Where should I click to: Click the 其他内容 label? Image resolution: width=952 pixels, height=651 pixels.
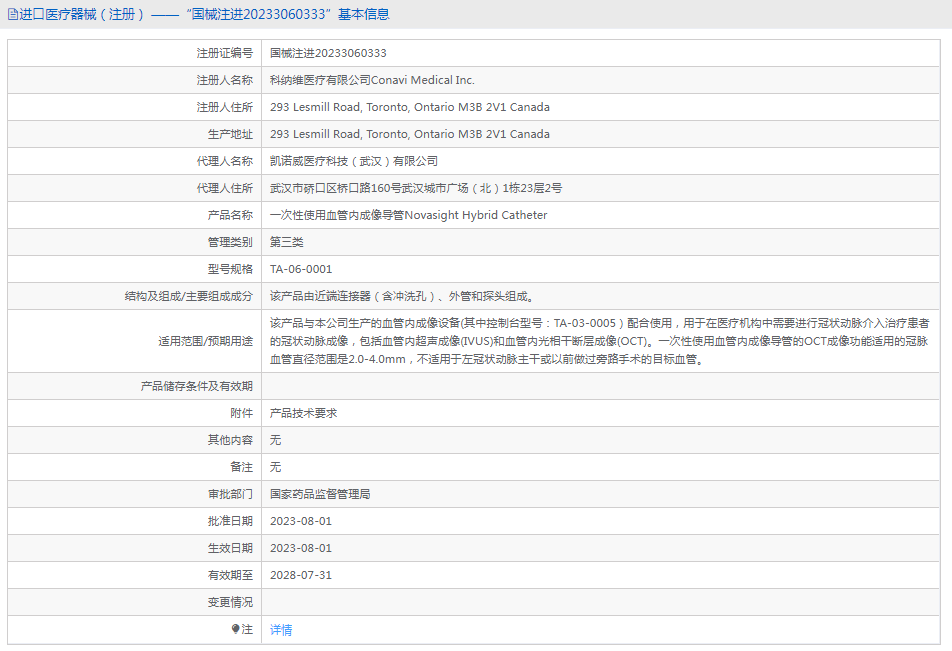(230, 440)
